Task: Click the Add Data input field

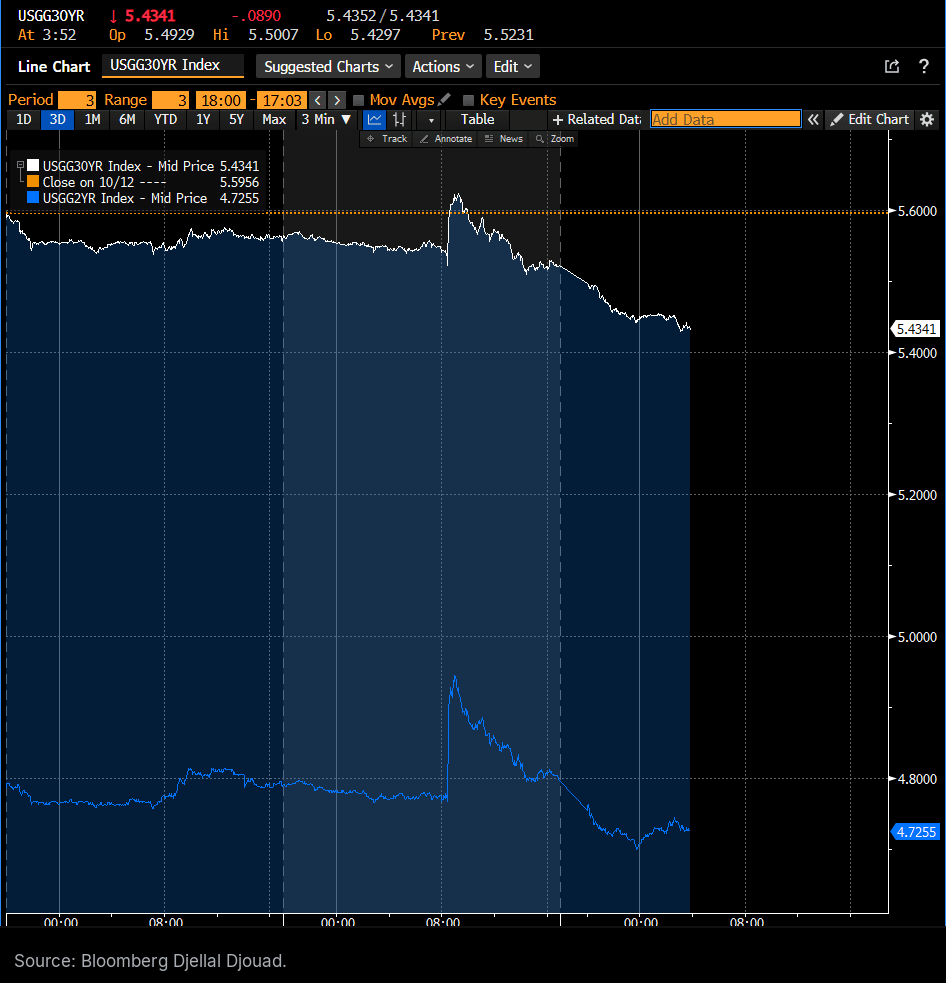Action: [725, 119]
